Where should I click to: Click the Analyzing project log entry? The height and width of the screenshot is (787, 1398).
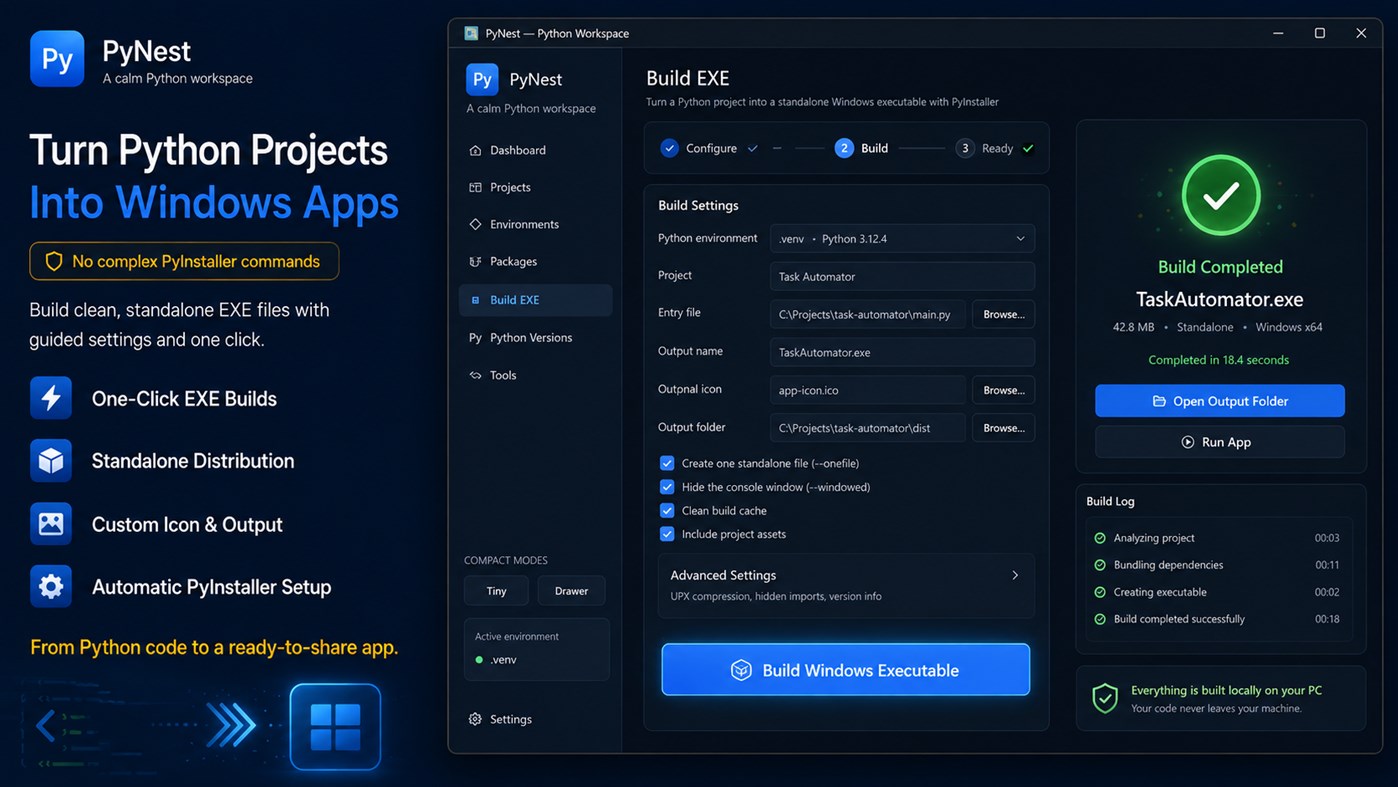1217,538
